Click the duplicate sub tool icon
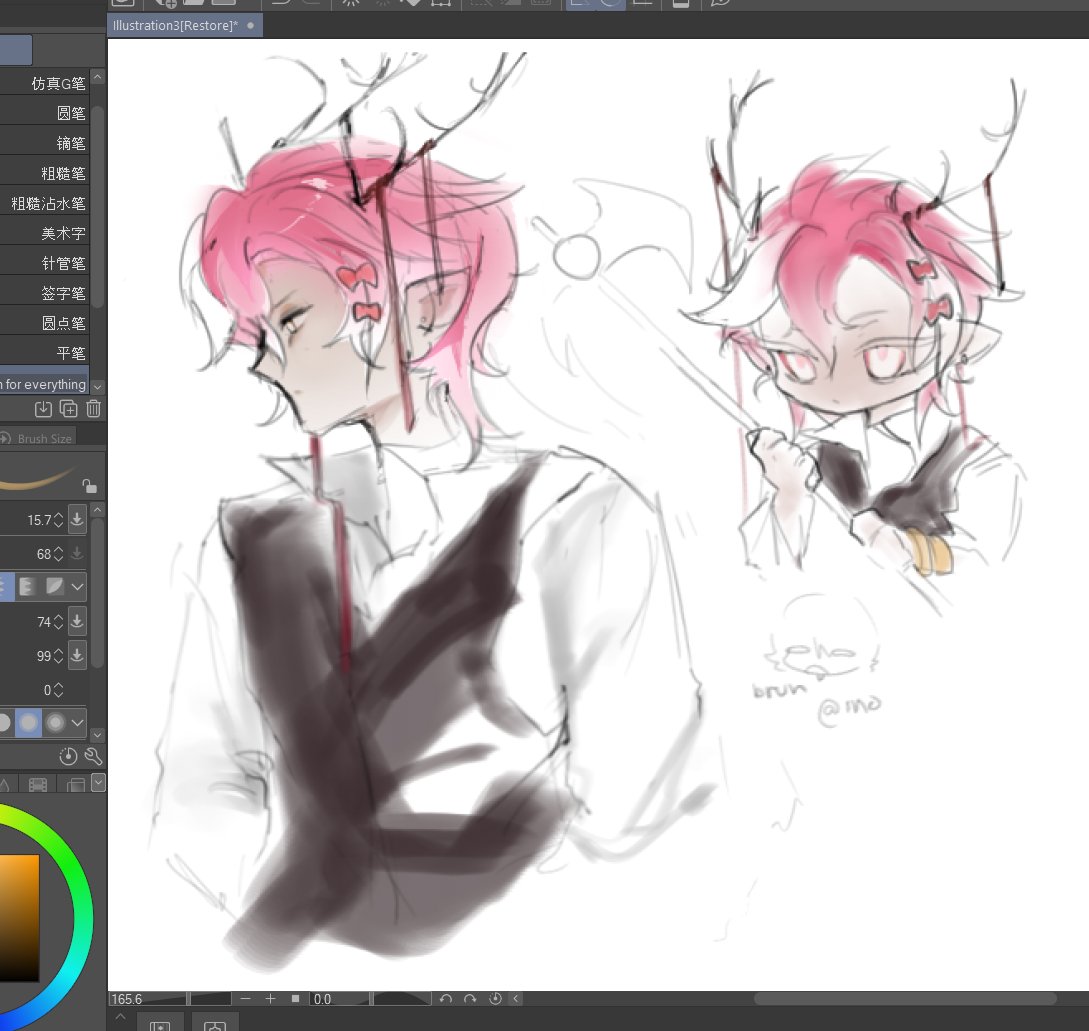This screenshot has width=1089, height=1031. 68,409
